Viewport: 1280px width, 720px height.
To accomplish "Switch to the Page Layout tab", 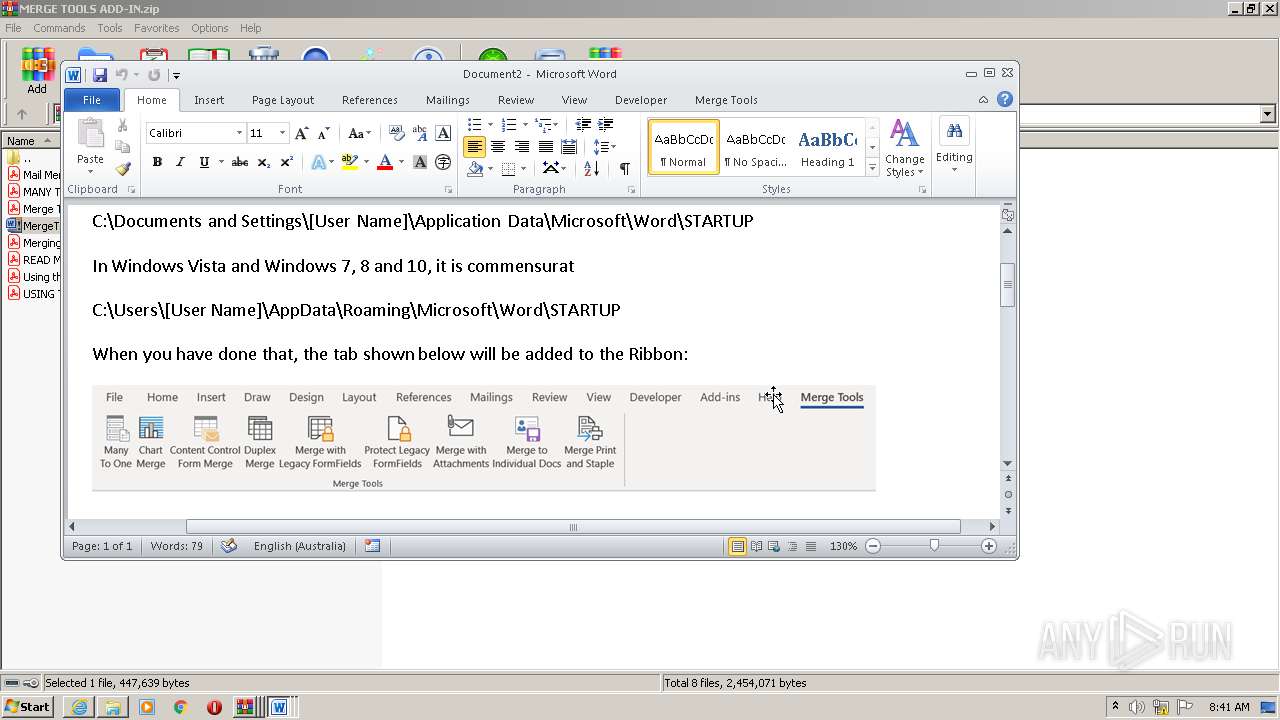I will (x=283, y=100).
